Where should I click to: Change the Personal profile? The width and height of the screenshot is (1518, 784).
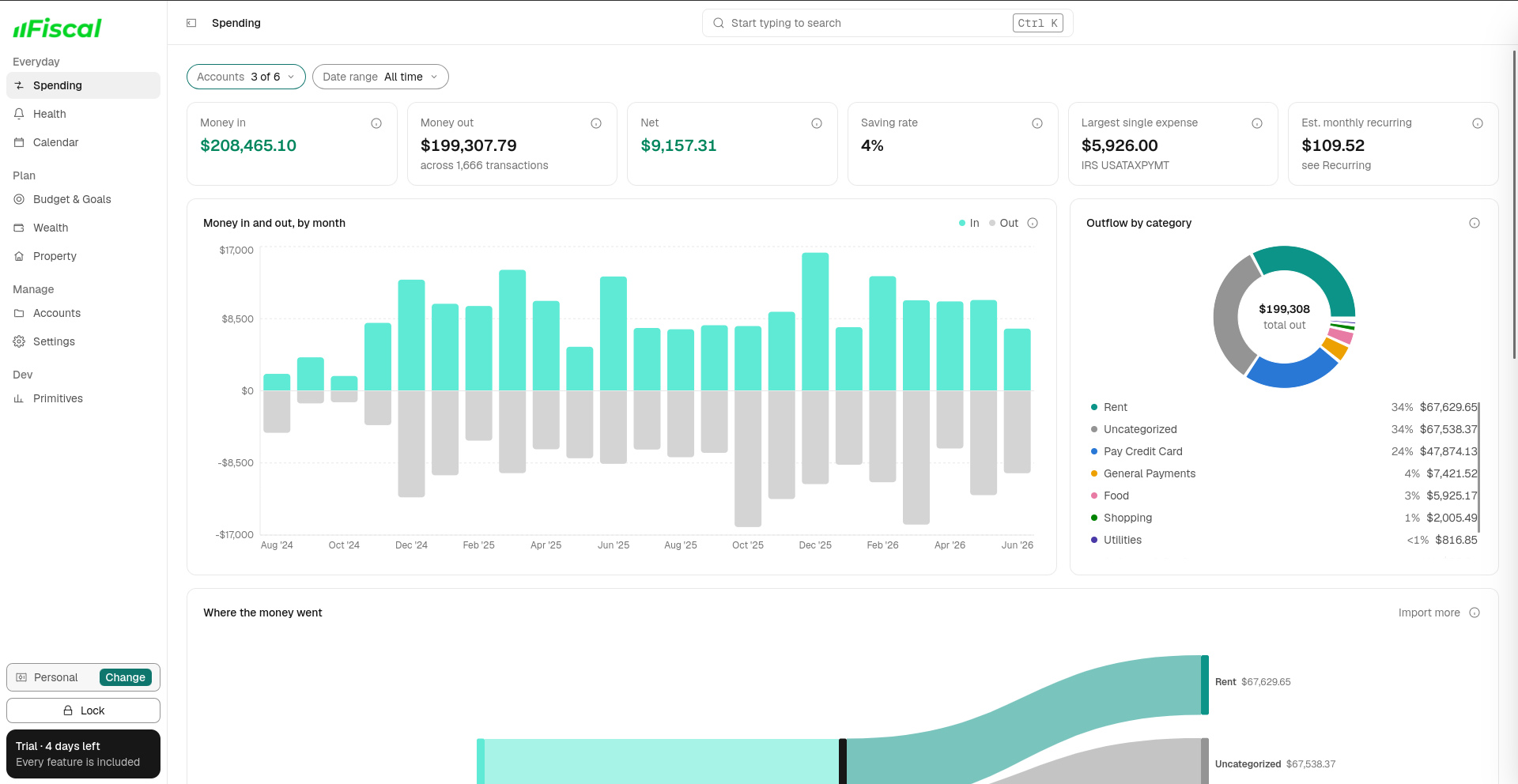click(x=125, y=677)
